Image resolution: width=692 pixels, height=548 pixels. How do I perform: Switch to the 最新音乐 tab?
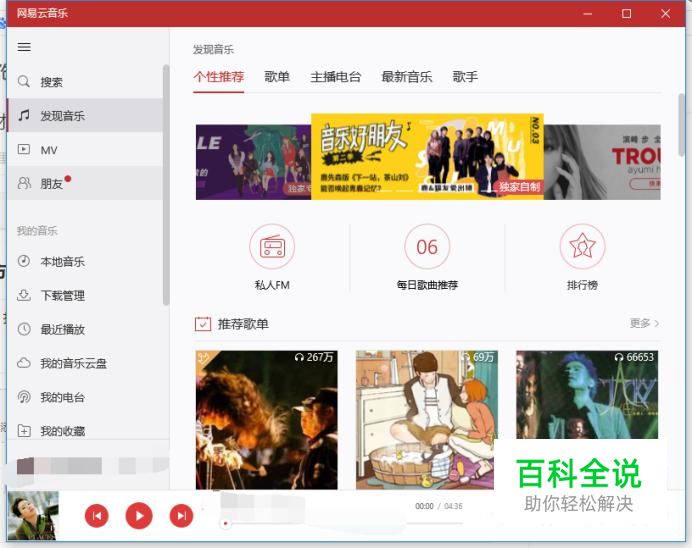point(406,77)
